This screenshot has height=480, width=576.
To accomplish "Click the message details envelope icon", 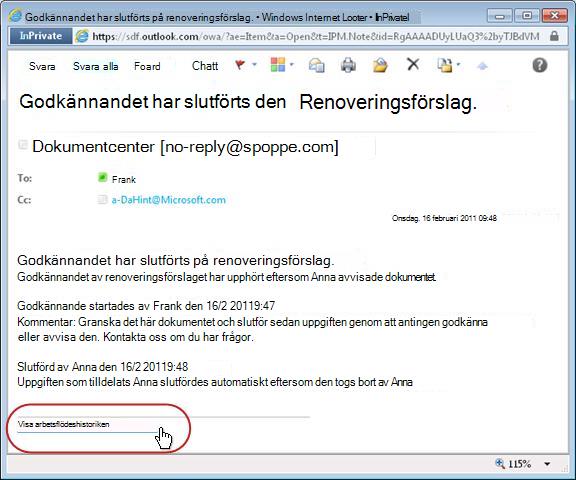I will 316,65.
